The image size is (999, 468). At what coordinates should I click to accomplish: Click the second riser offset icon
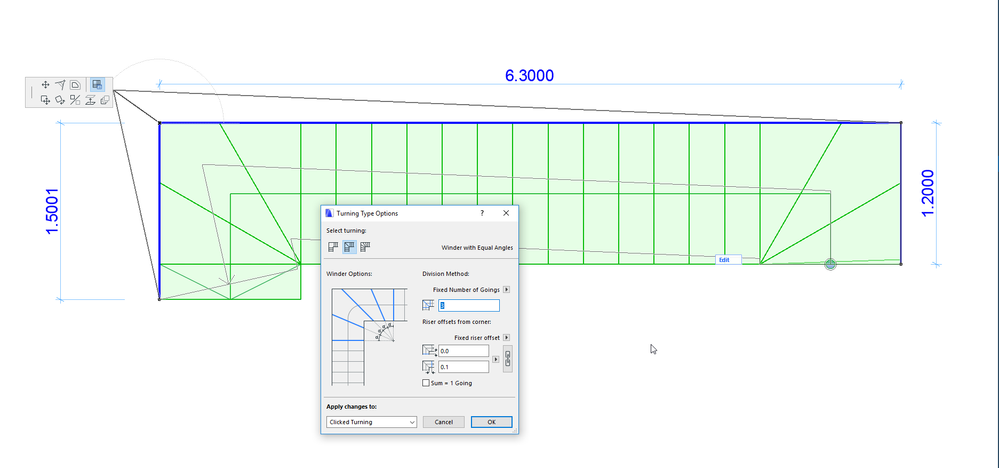(x=429, y=366)
